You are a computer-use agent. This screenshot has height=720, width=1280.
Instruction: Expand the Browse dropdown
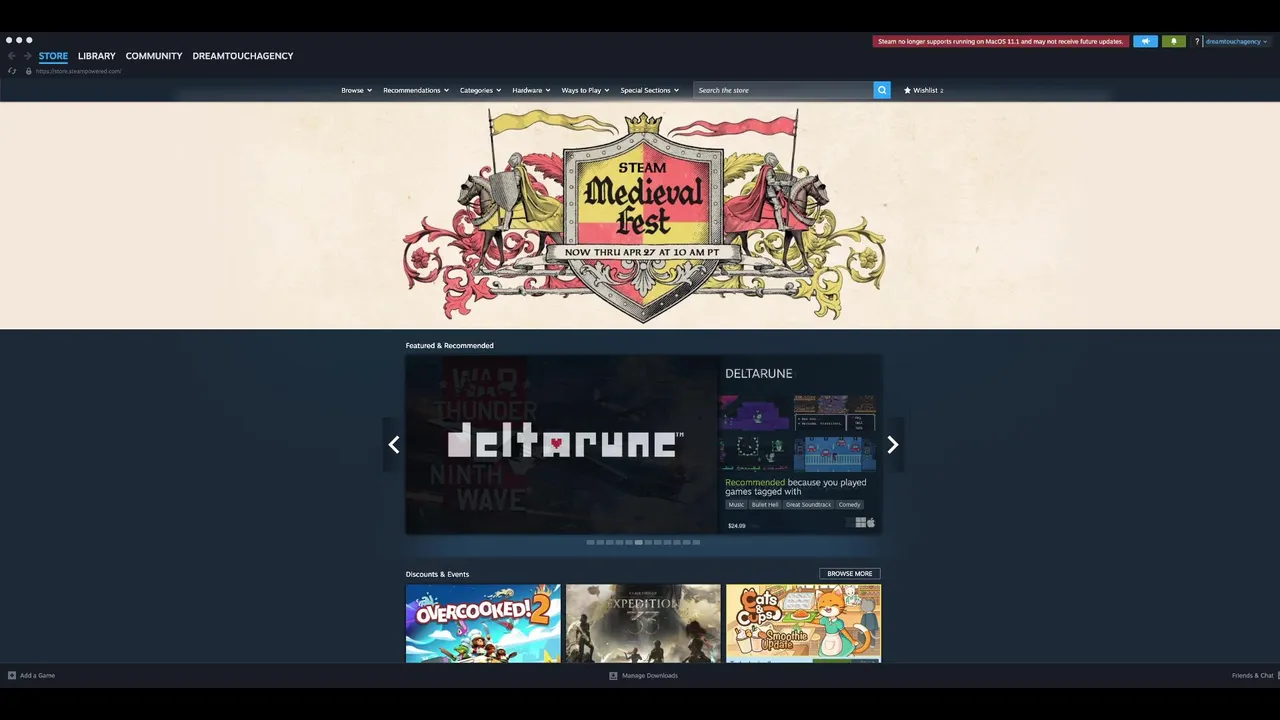click(x=356, y=90)
